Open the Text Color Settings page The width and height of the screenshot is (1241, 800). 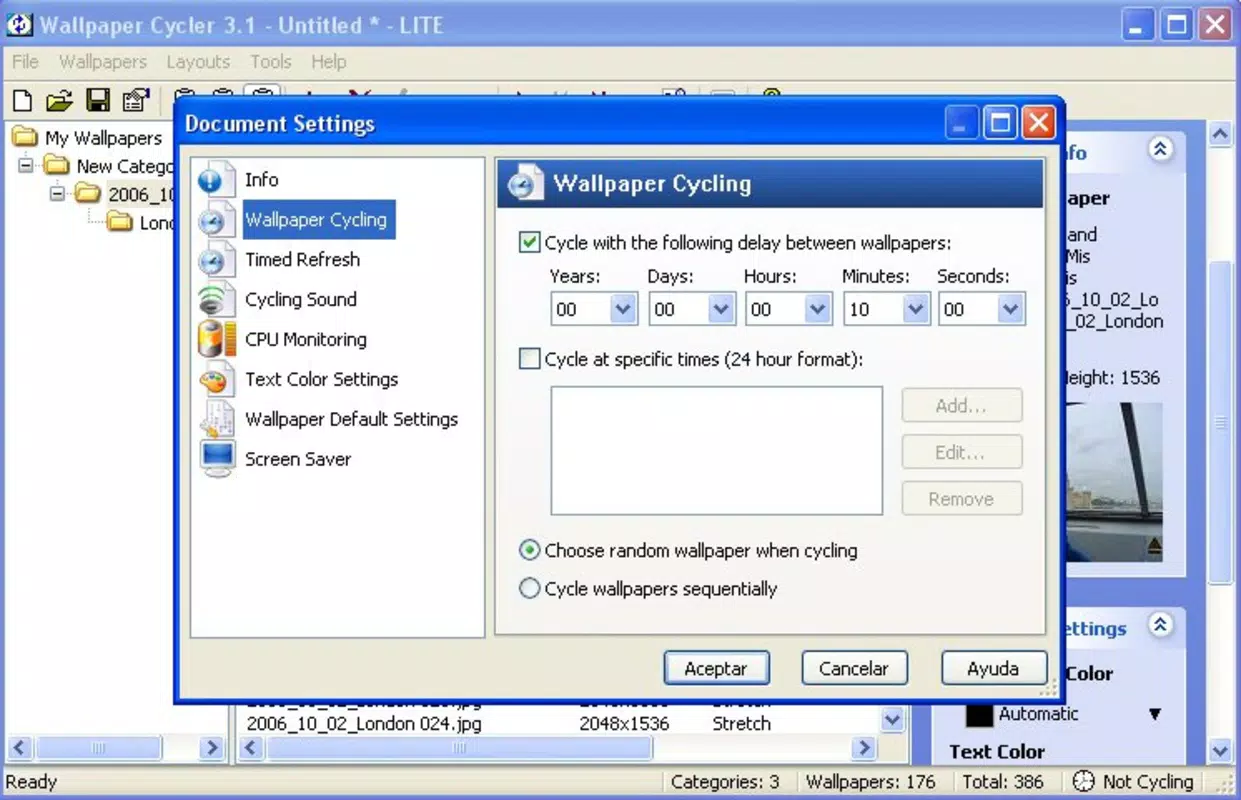tap(322, 379)
